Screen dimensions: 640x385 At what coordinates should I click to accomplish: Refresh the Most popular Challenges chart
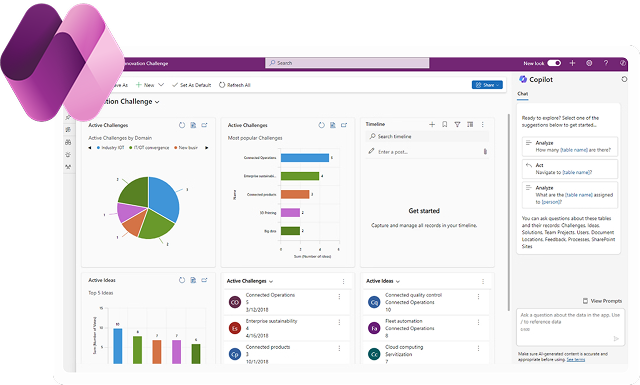[322, 125]
